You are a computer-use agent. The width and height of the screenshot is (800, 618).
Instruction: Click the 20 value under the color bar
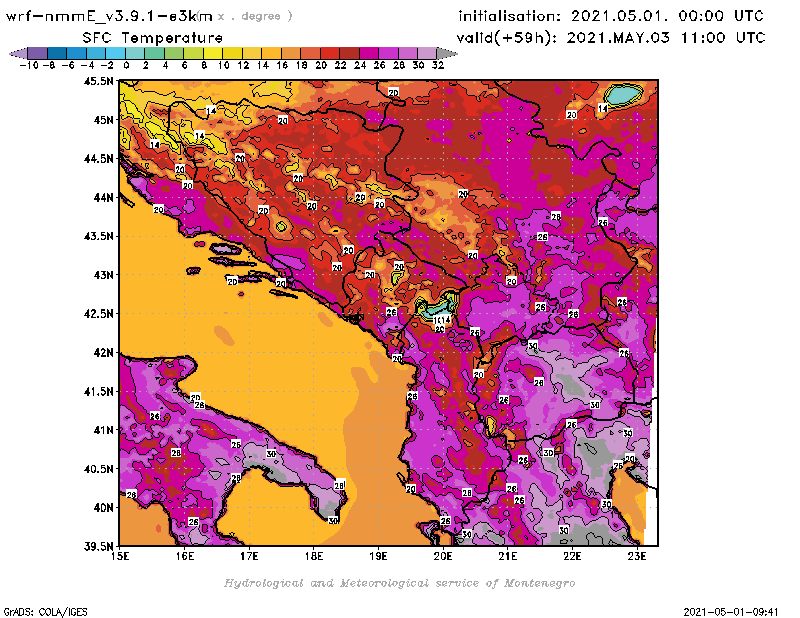(x=321, y=65)
